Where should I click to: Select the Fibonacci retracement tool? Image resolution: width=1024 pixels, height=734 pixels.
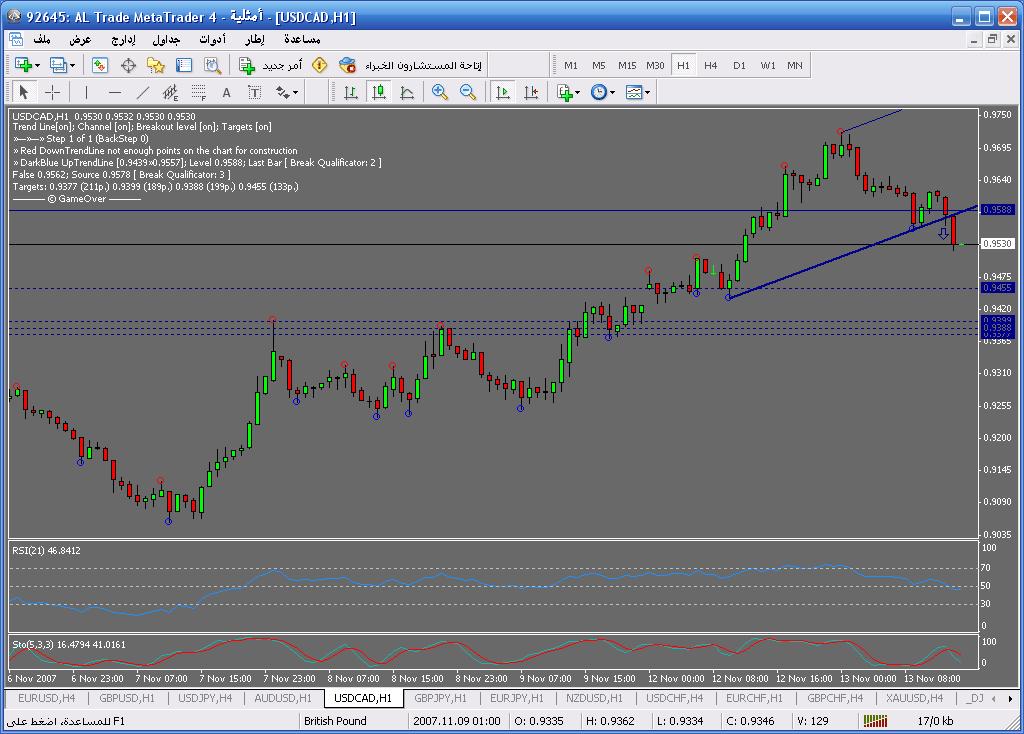[x=198, y=92]
